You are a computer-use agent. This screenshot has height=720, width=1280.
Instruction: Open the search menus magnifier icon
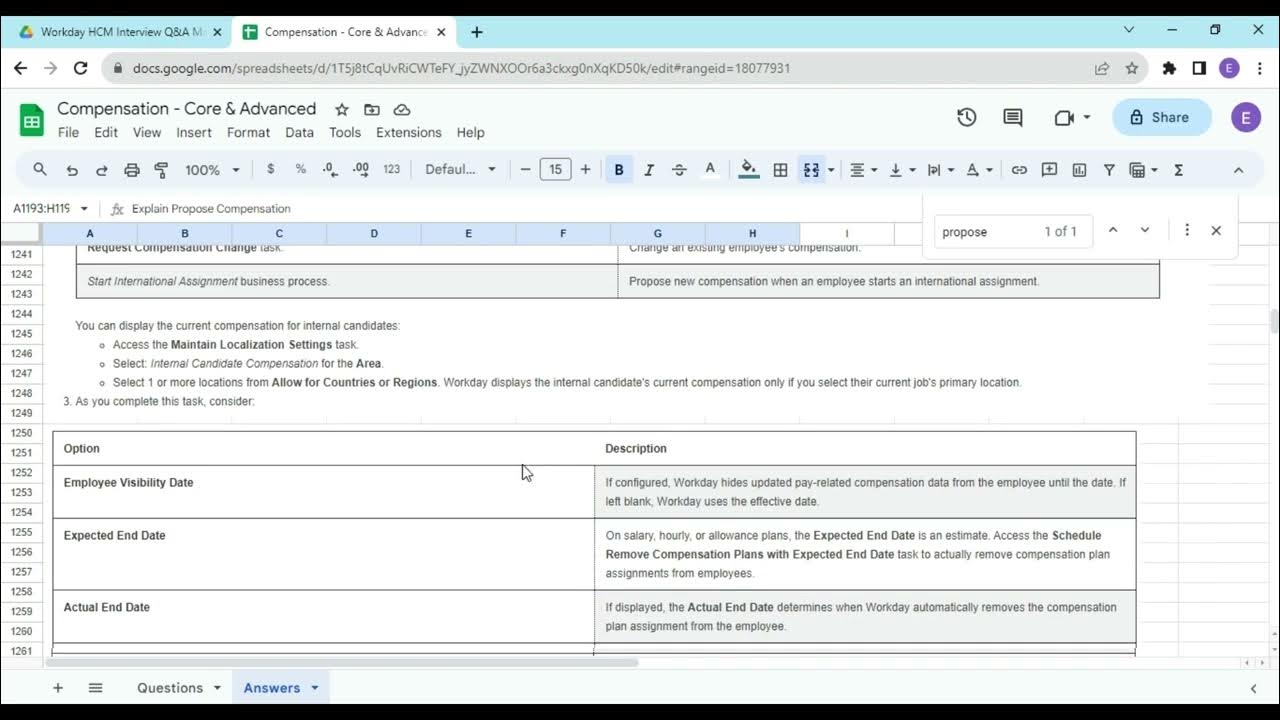pos(40,170)
